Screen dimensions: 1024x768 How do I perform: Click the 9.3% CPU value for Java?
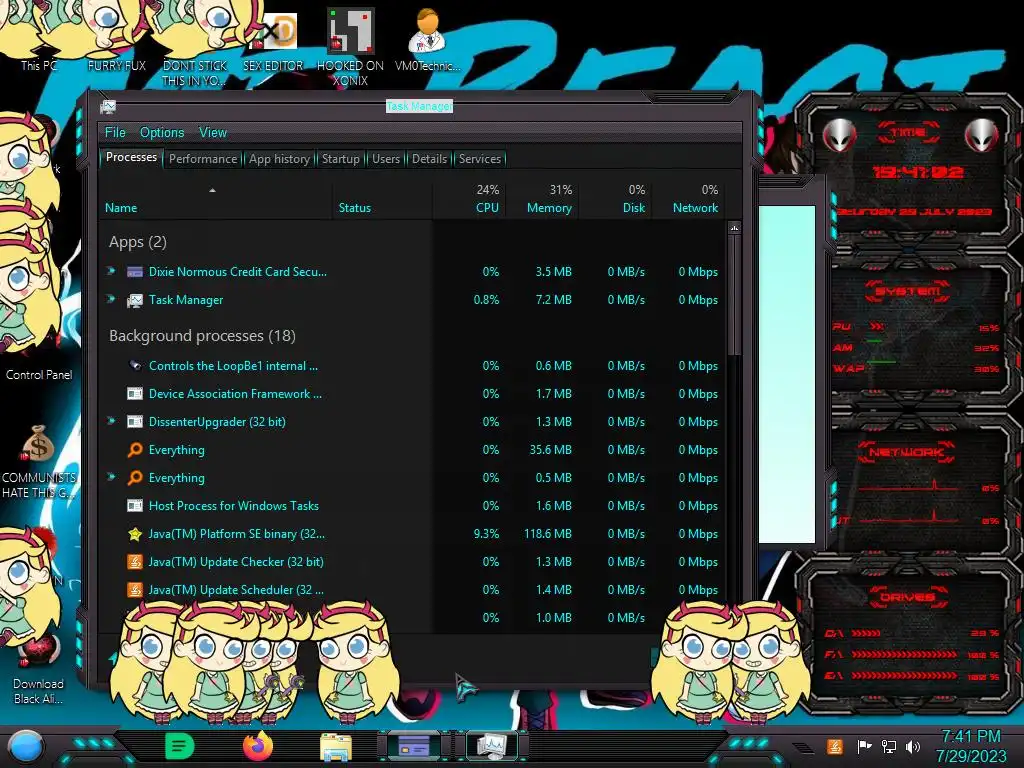click(x=487, y=534)
